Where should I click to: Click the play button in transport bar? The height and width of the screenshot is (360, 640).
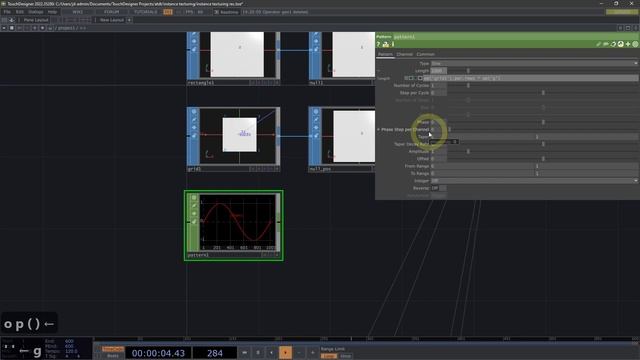point(285,353)
